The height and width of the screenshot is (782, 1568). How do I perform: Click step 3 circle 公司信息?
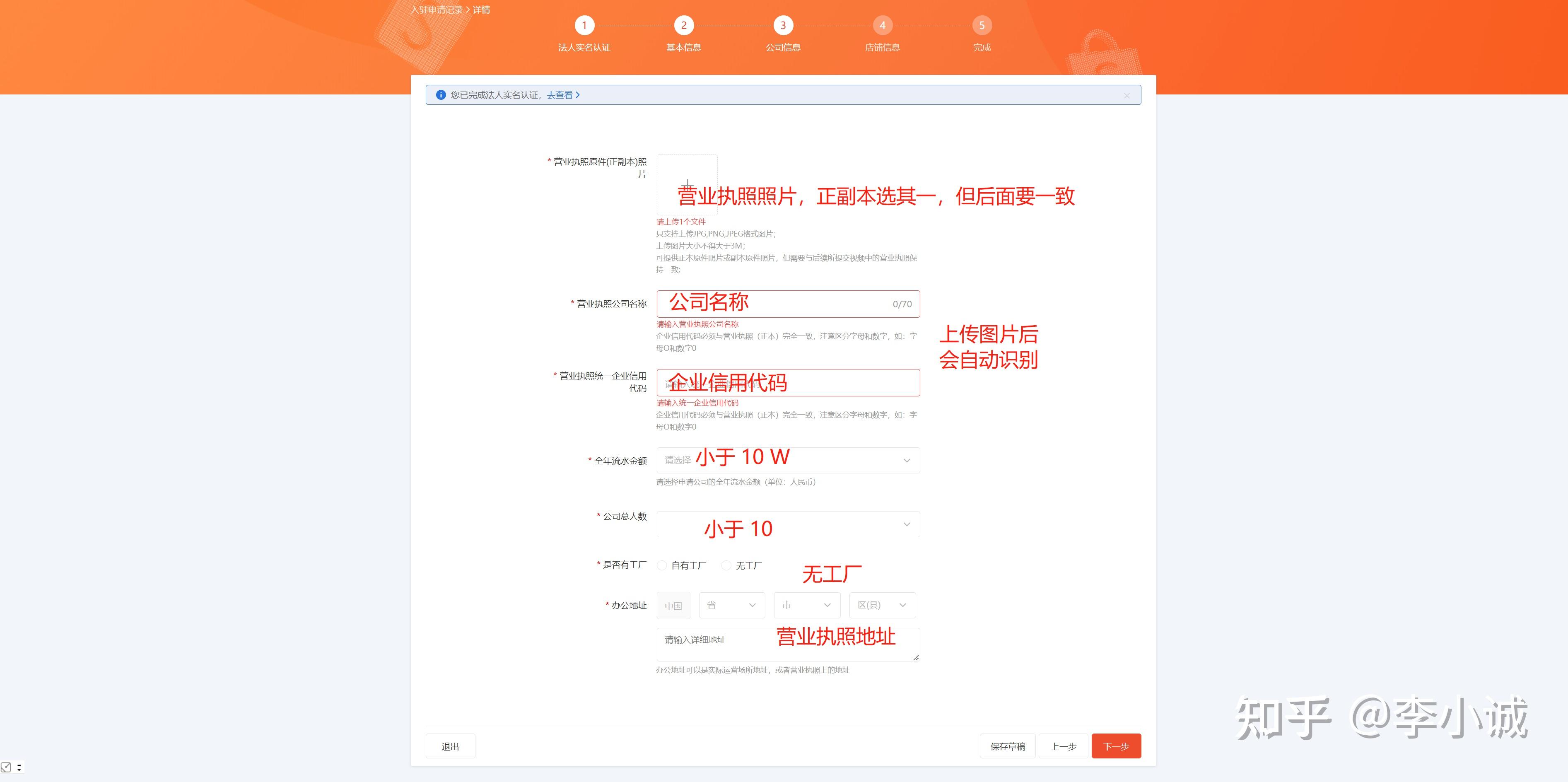[x=783, y=26]
